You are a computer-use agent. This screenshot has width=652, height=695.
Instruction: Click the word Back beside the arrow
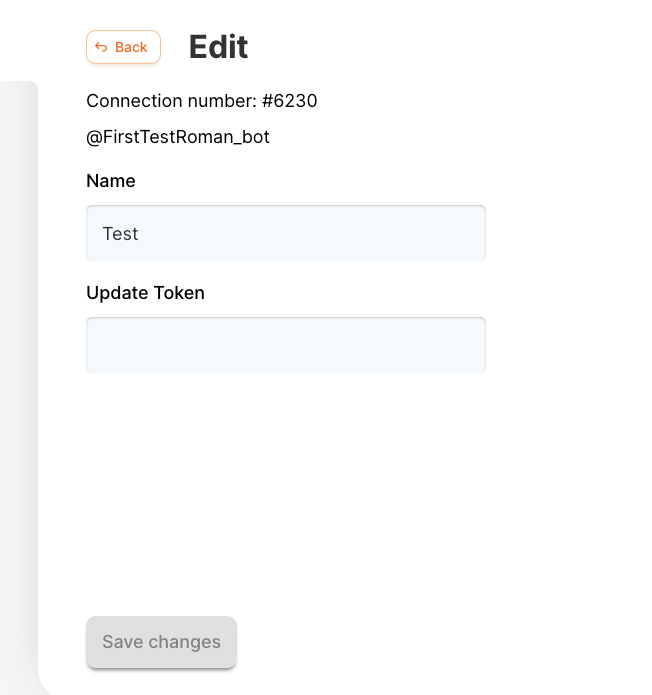pyautogui.click(x=131, y=47)
